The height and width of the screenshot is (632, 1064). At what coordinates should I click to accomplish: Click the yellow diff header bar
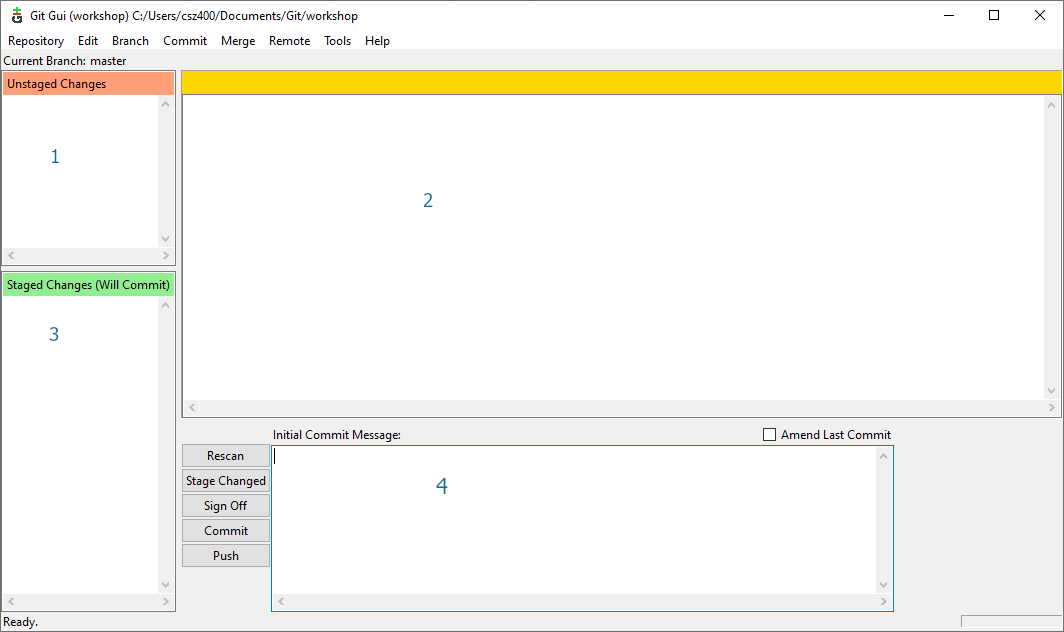(x=620, y=83)
